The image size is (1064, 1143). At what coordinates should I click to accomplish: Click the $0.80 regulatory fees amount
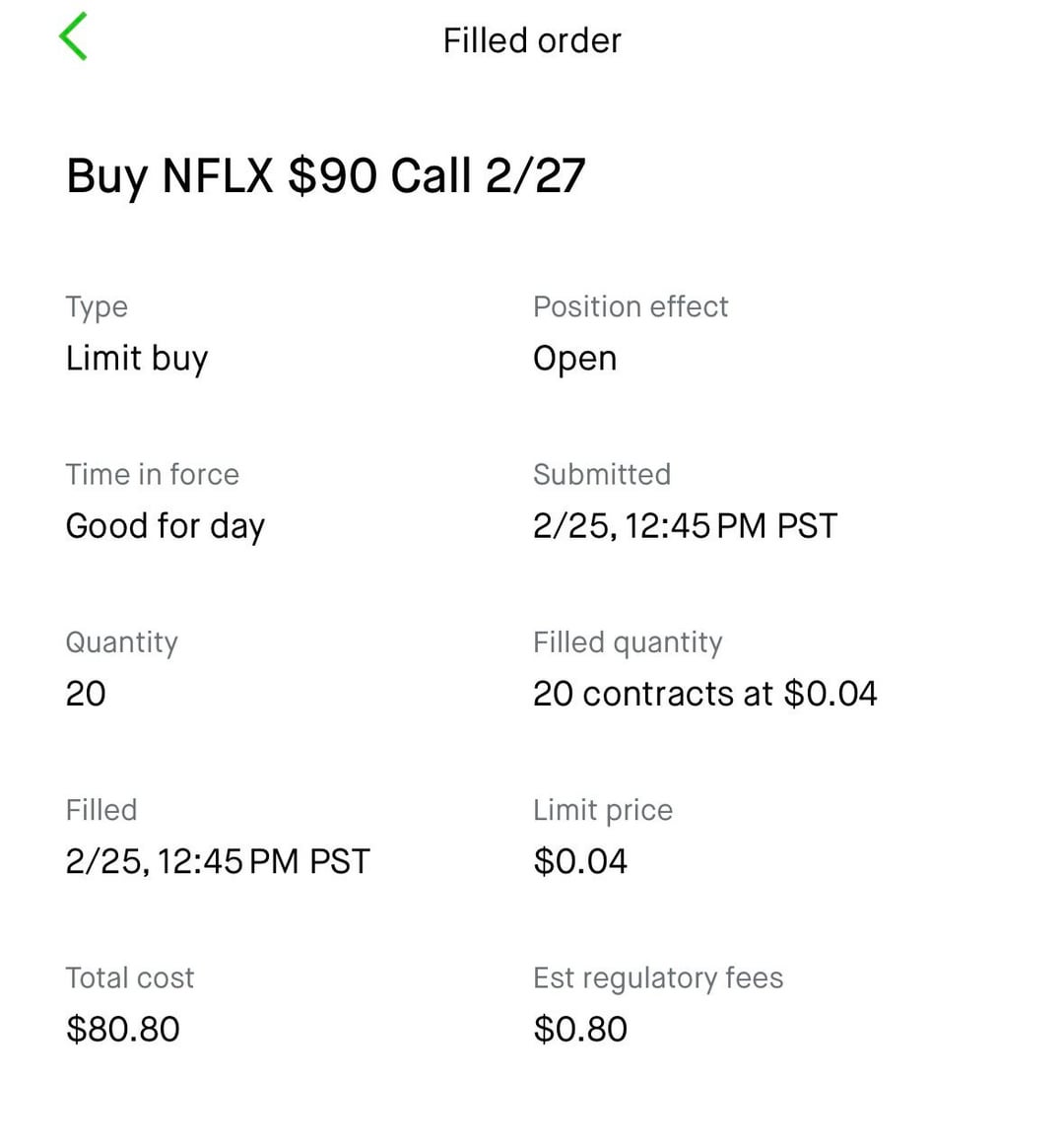click(580, 1029)
